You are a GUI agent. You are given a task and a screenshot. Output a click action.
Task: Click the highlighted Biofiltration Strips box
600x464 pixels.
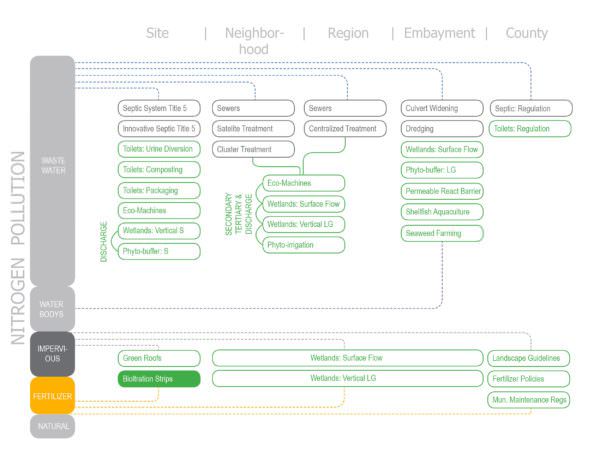click(x=160, y=379)
